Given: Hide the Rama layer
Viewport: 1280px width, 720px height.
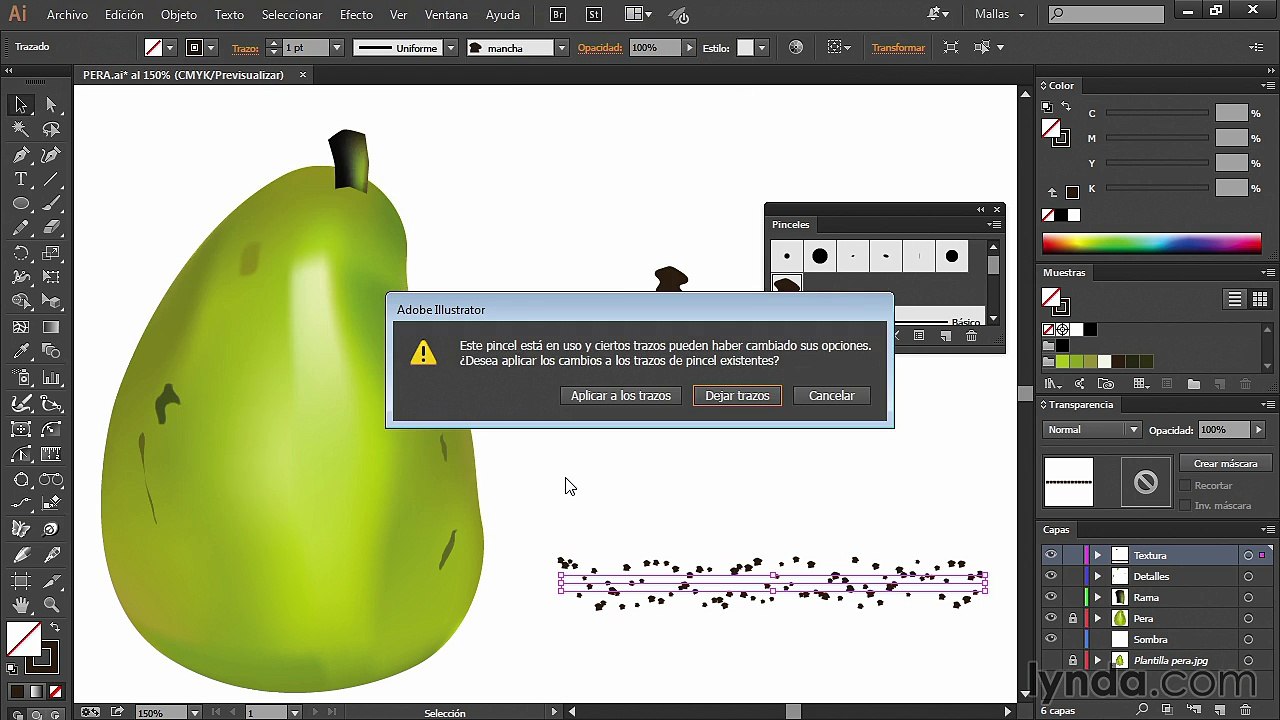Looking at the screenshot, I should point(1050,597).
